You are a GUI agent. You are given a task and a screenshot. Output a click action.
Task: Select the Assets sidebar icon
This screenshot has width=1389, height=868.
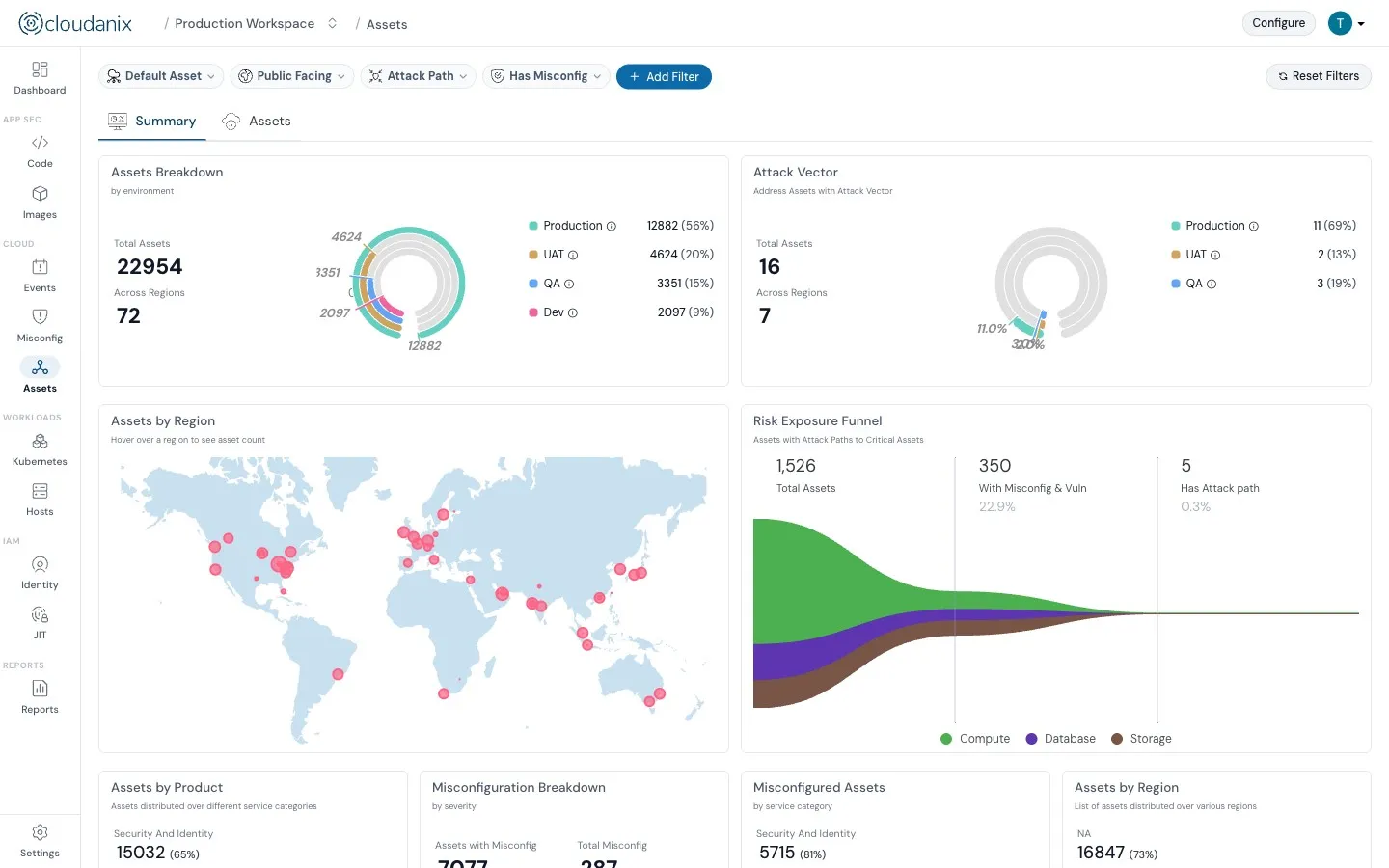click(x=40, y=367)
